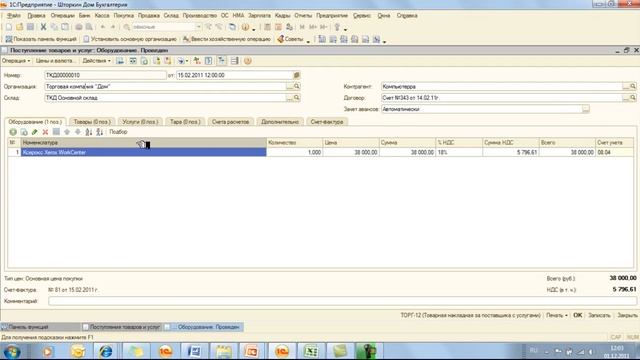
Task: Click the Комментарий input field
Action: pyautogui.click(x=342, y=301)
